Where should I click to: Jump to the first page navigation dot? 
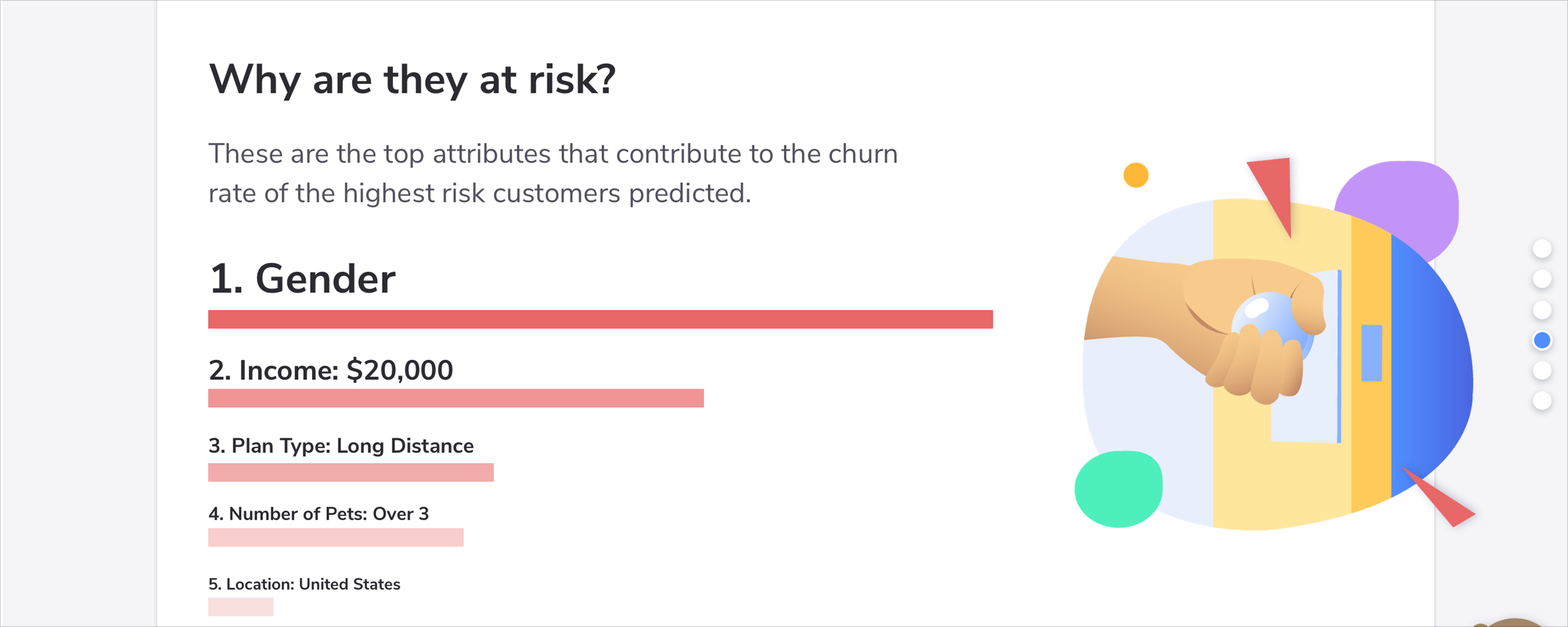1542,248
